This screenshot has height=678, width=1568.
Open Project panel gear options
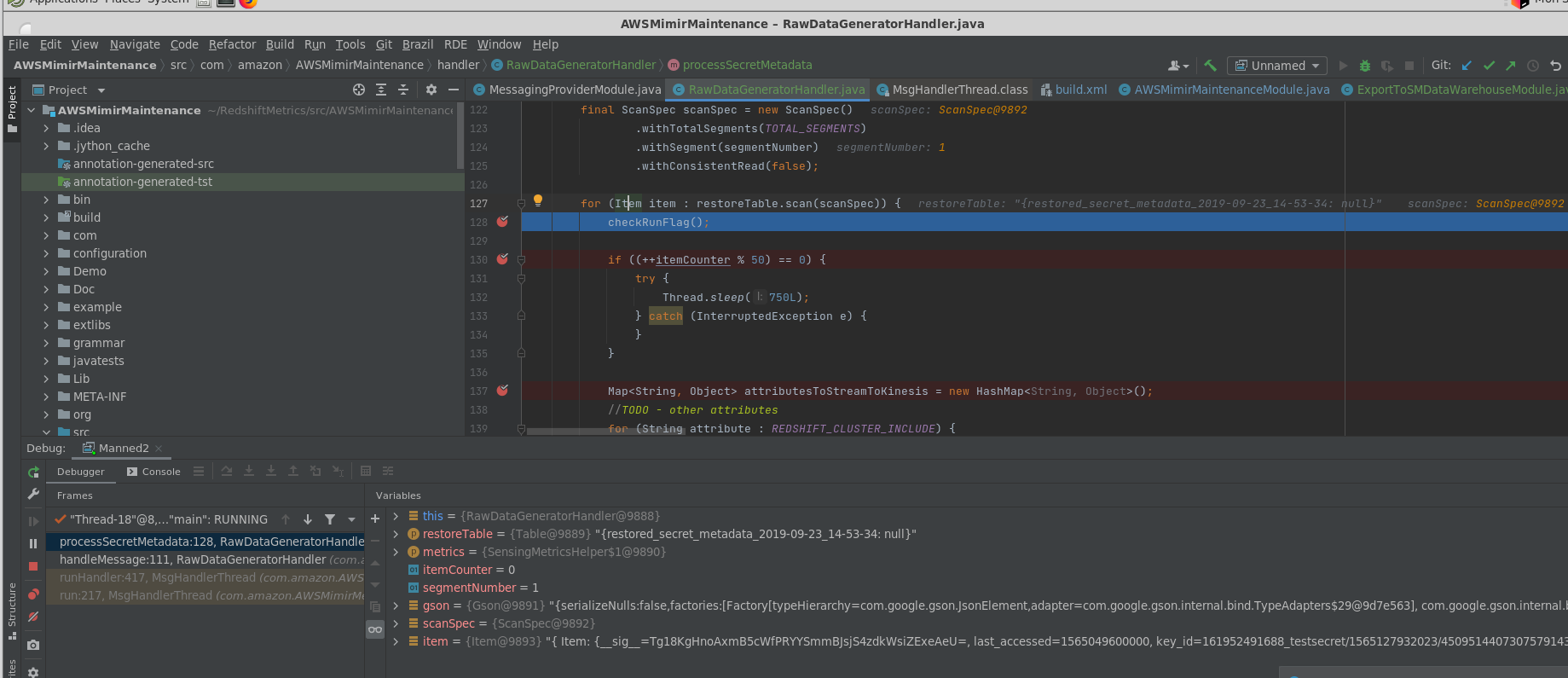click(431, 90)
